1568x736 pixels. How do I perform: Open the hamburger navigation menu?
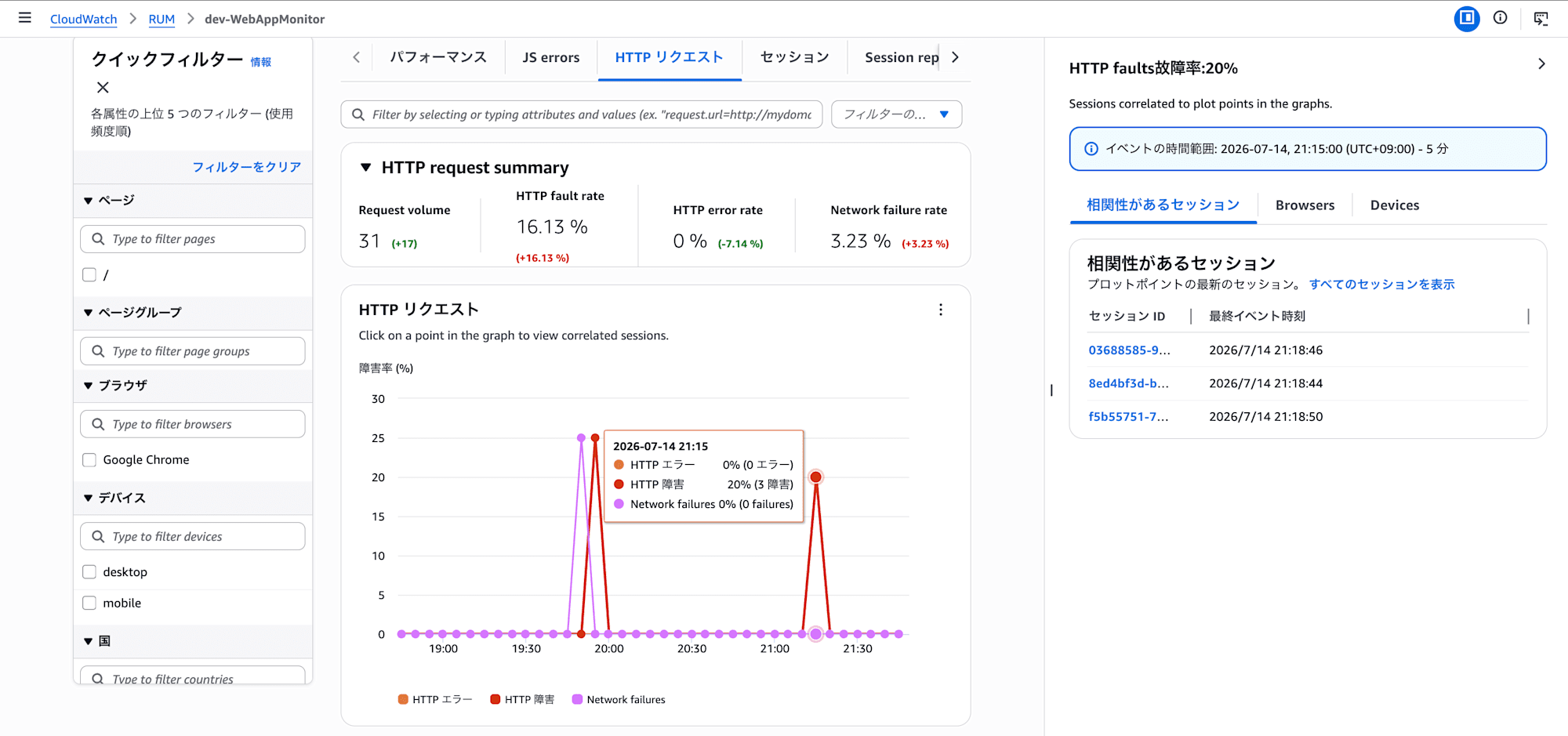pyautogui.click(x=25, y=18)
